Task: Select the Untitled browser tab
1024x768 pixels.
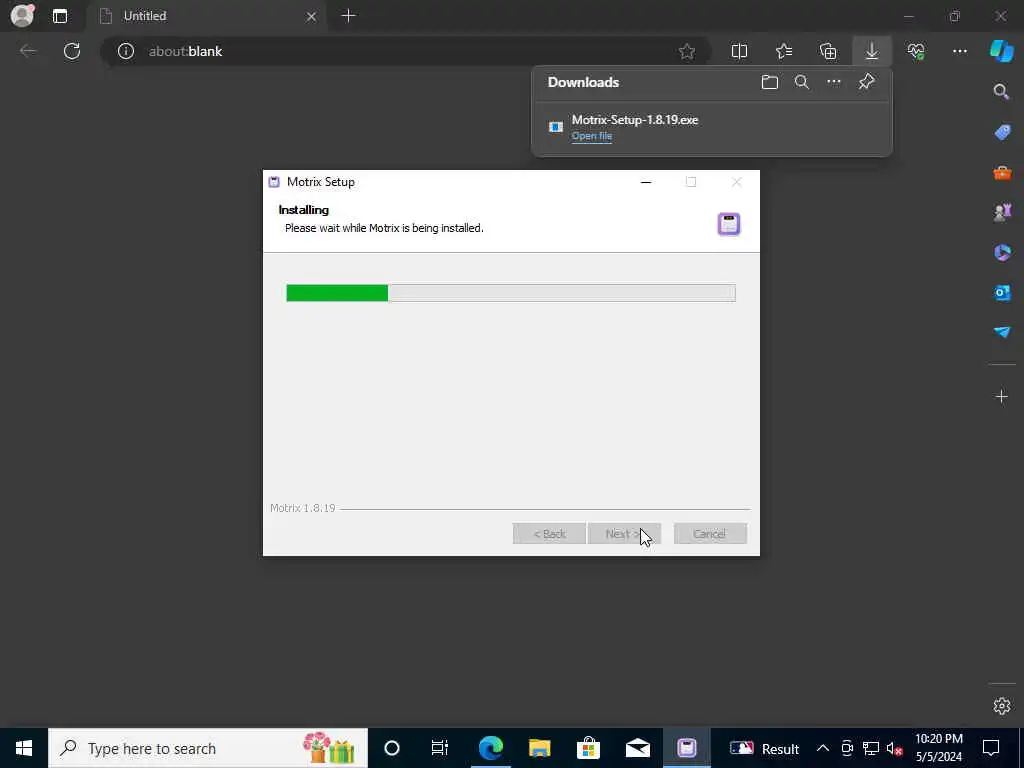Action: pos(208,16)
